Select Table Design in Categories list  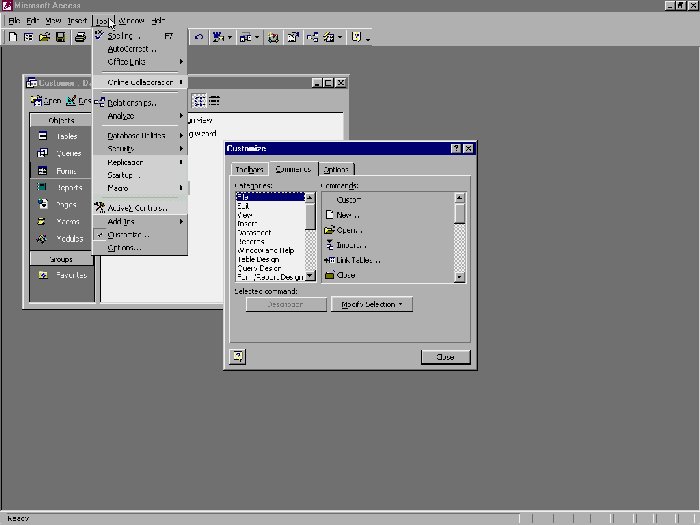point(260,258)
